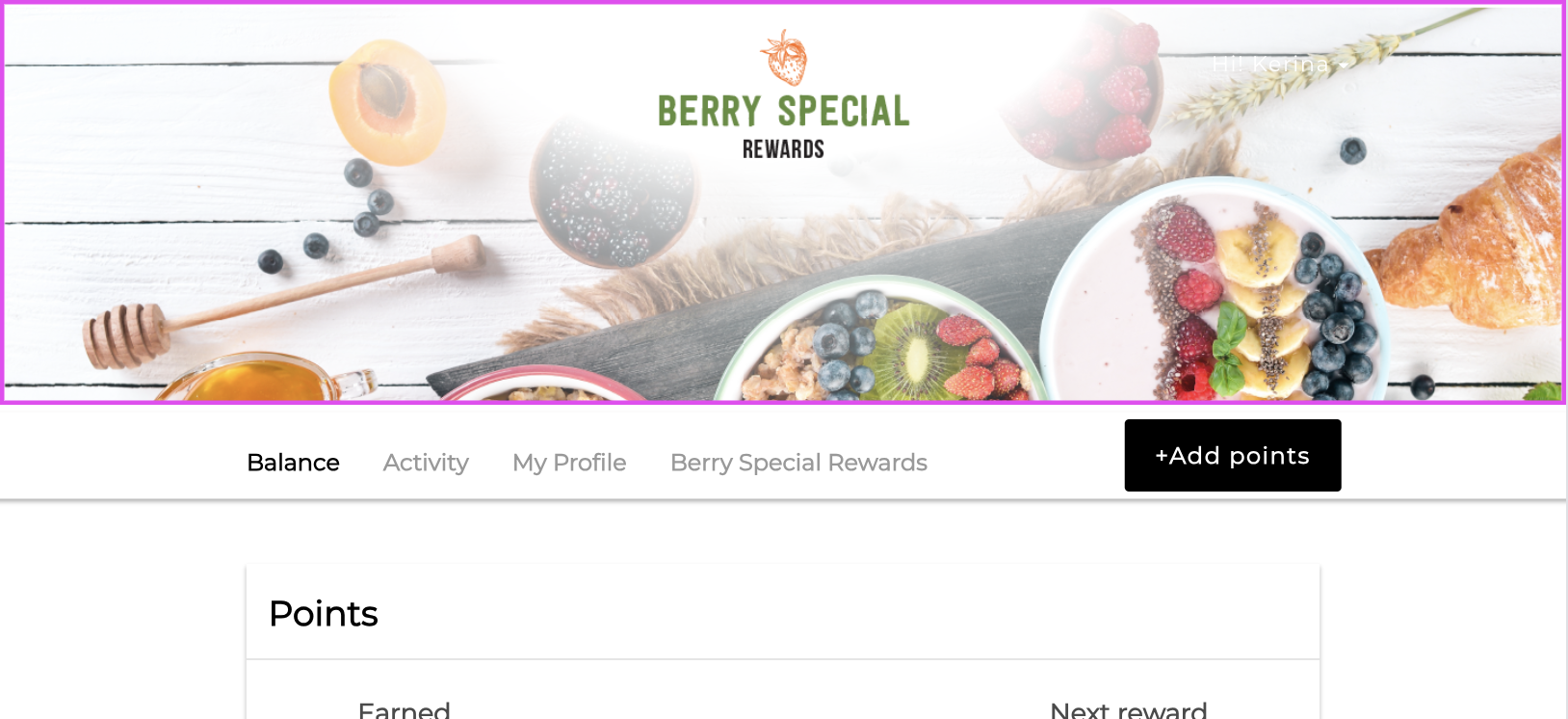Switch to the Balance tab
Screen dimensions: 1568x719
point(293,463)
